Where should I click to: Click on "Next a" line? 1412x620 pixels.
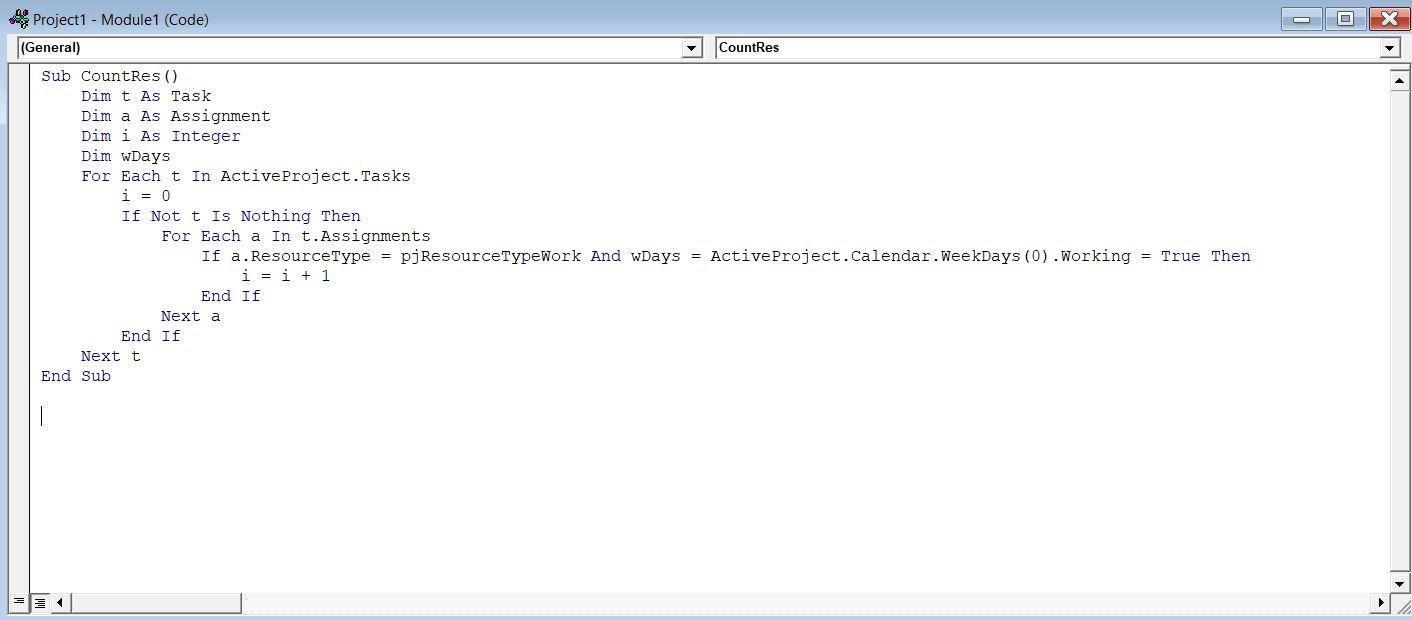coord(191,316)
